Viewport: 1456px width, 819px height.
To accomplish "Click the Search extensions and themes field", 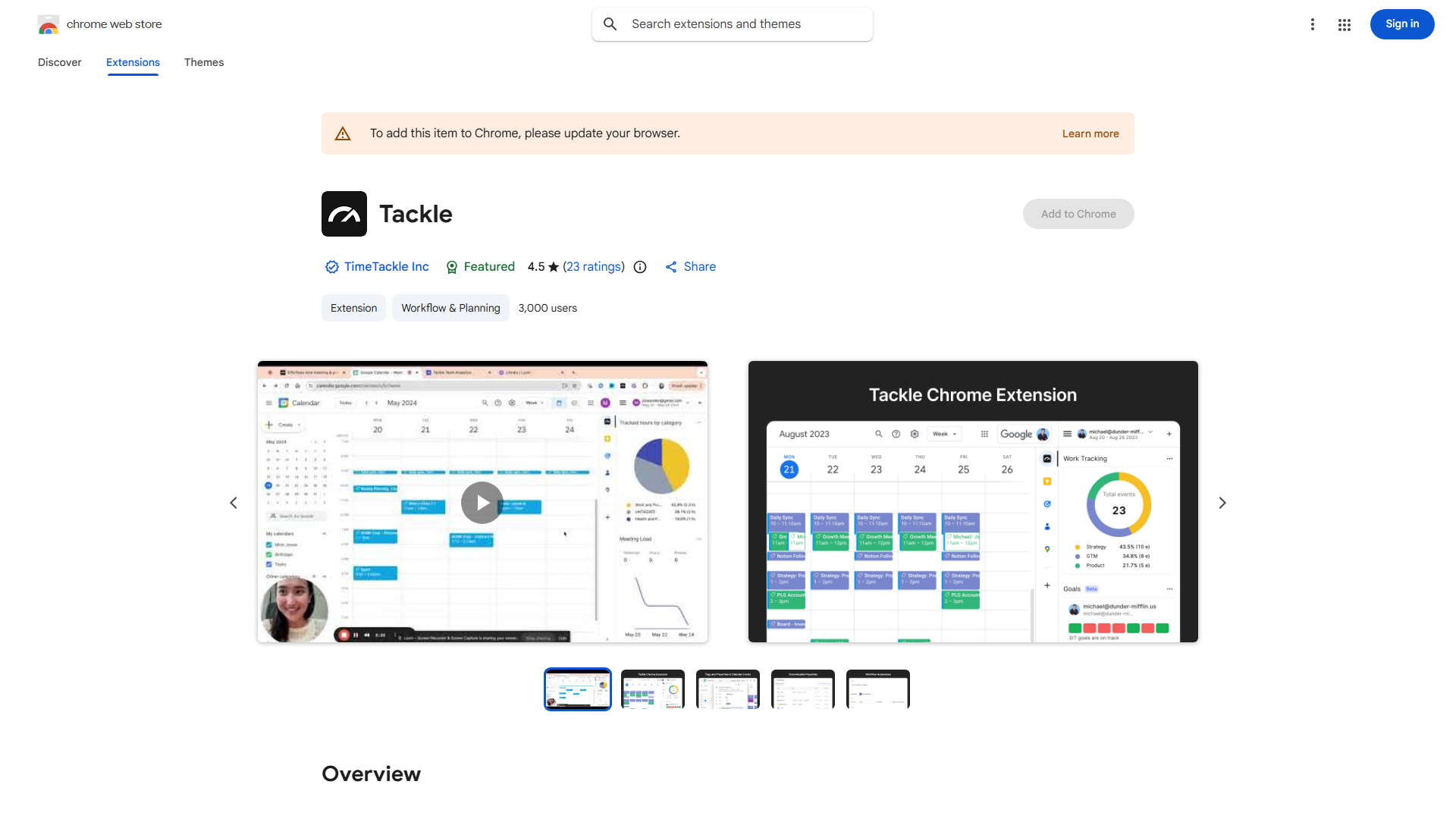I will pos(743,24).
